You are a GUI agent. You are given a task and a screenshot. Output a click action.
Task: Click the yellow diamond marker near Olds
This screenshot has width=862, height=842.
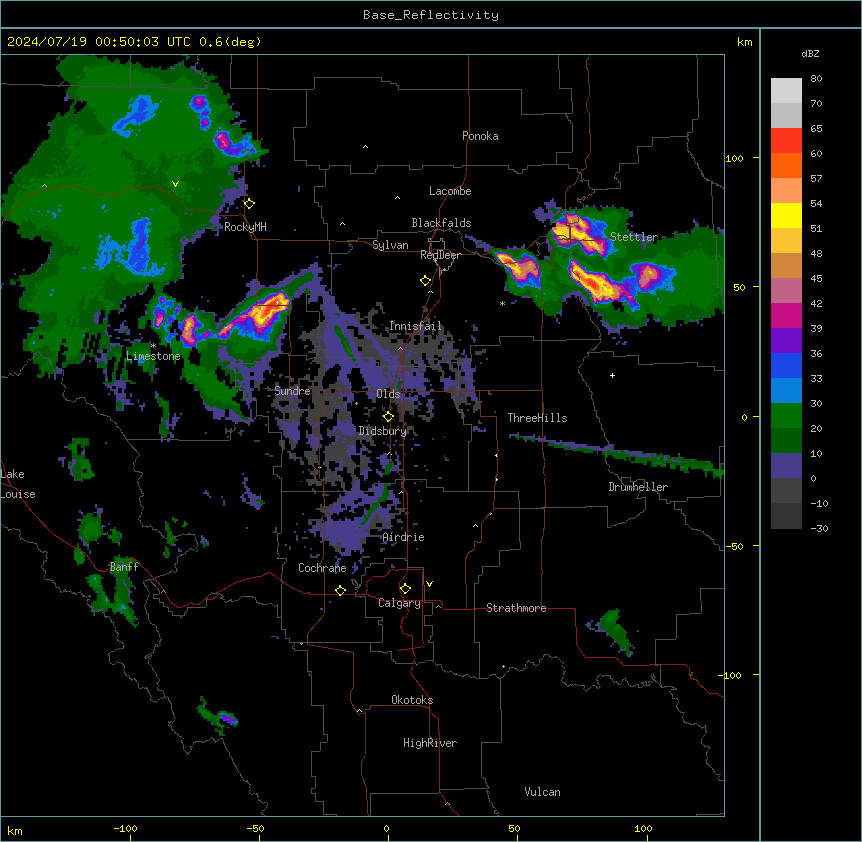pyautogui.click(x=388, y=417)
